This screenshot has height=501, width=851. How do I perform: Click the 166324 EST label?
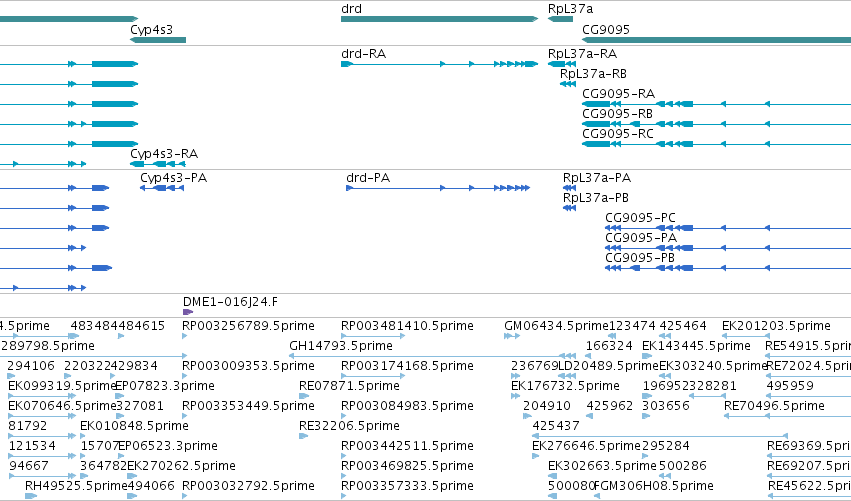coord(609,346)
